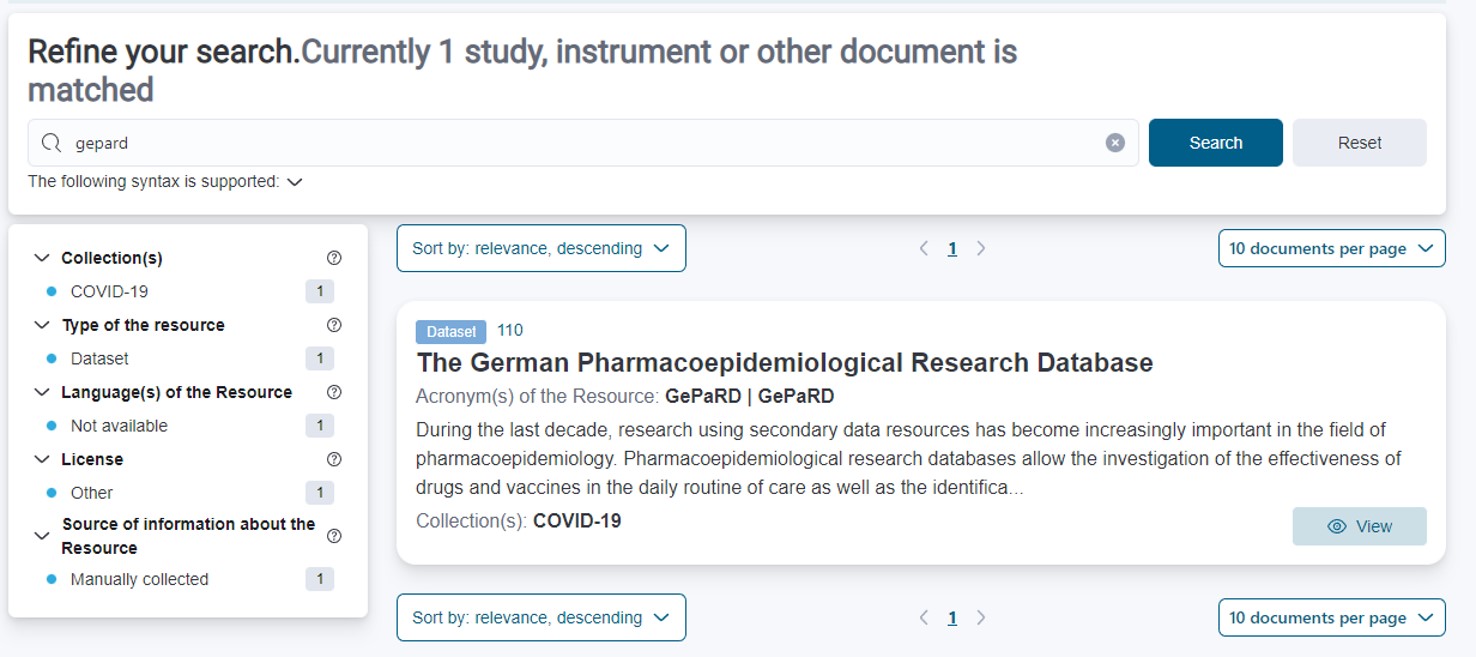Click the Reset button
The height and width of the screenshot is (657, 1476).
coord(1359,143)
